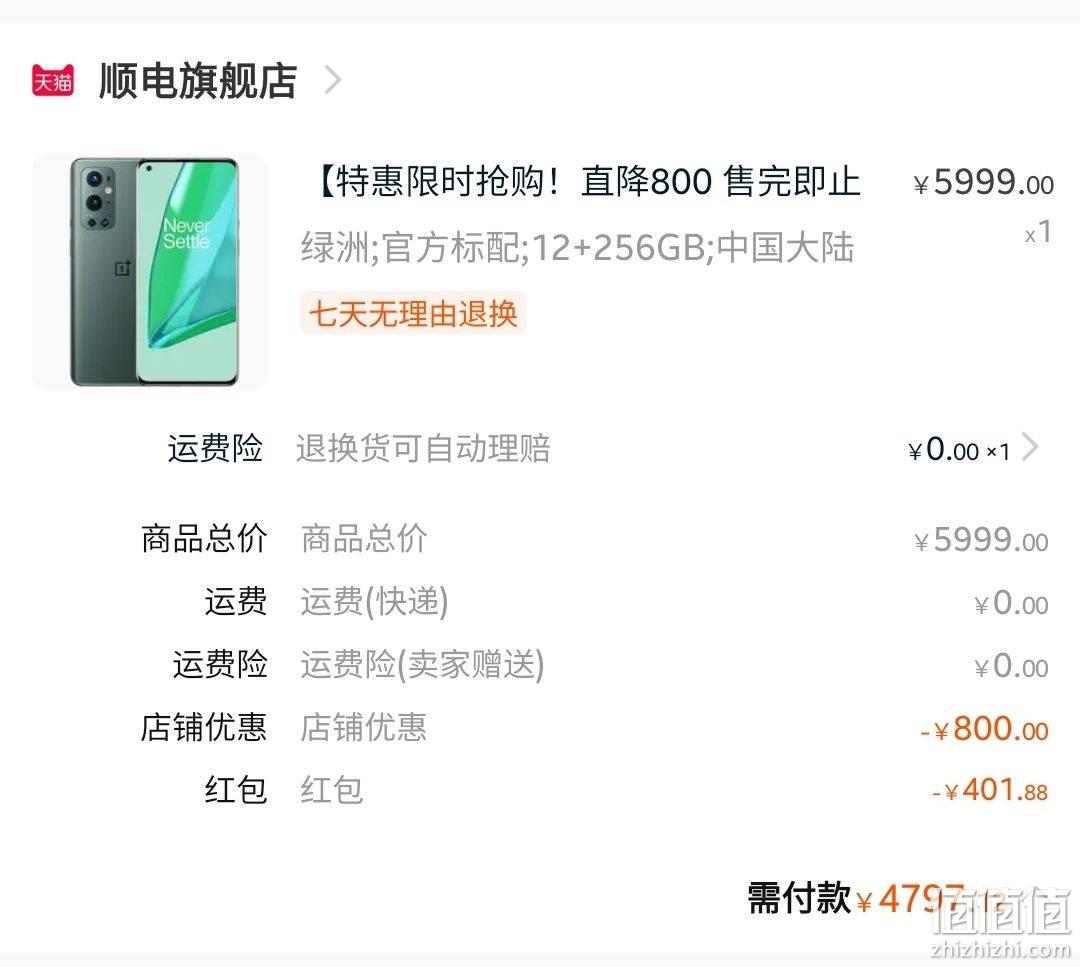Screen dimensions: 1080x967
Task: Click the ¥5999.00 item price
Action: coord(984,183)
